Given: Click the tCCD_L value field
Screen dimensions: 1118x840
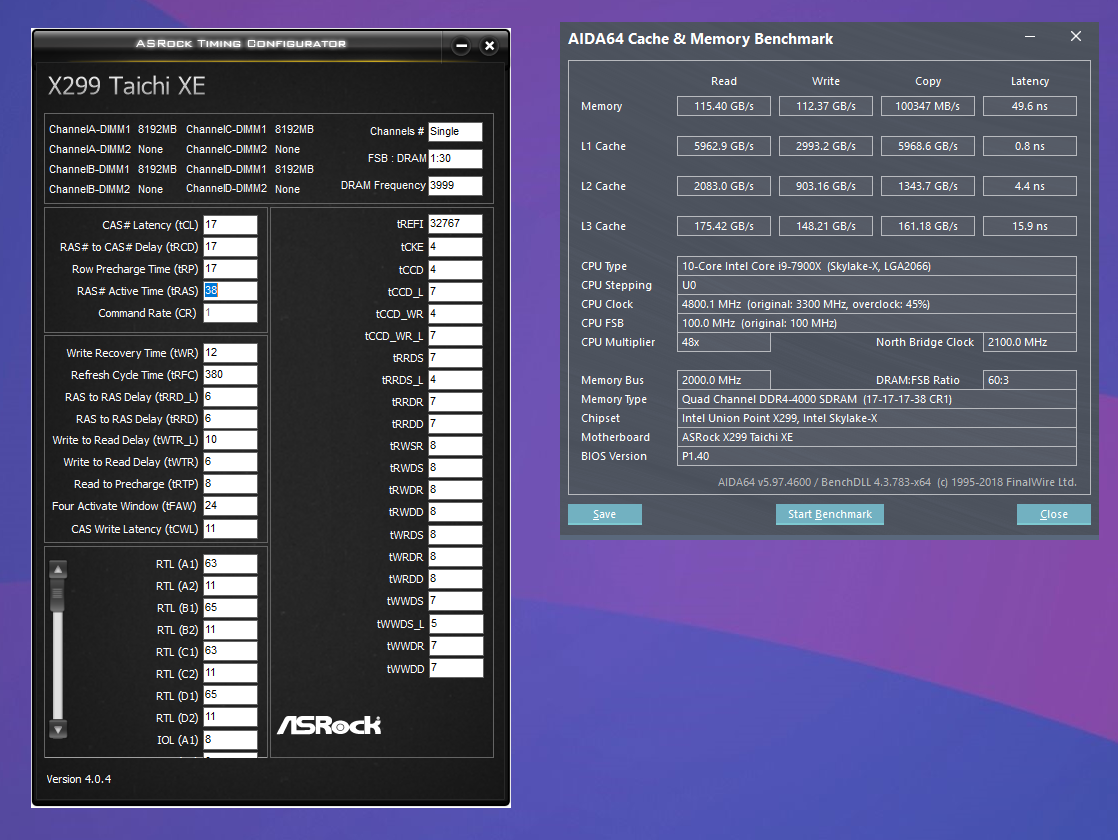Looking at the screenshot, I should (x=456, y=292).
